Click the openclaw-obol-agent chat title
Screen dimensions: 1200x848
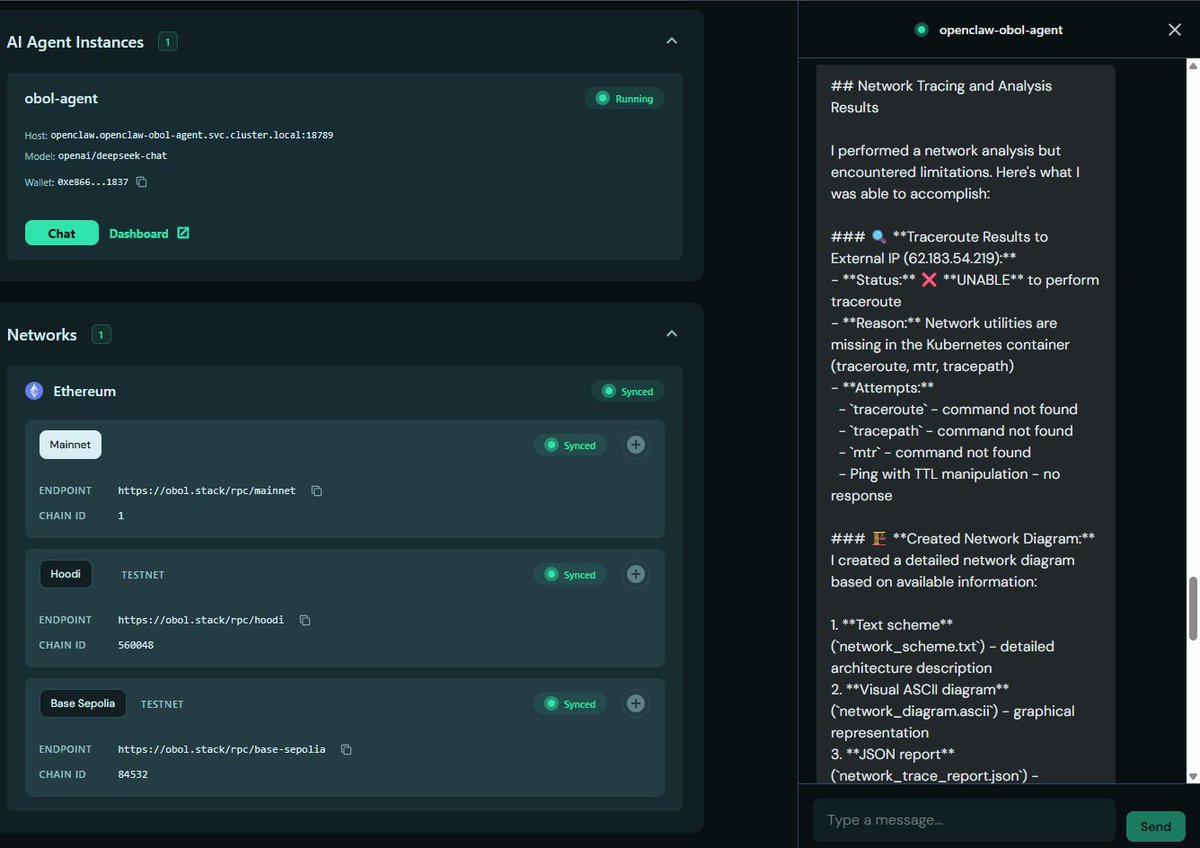click(x=1001, y=30)
